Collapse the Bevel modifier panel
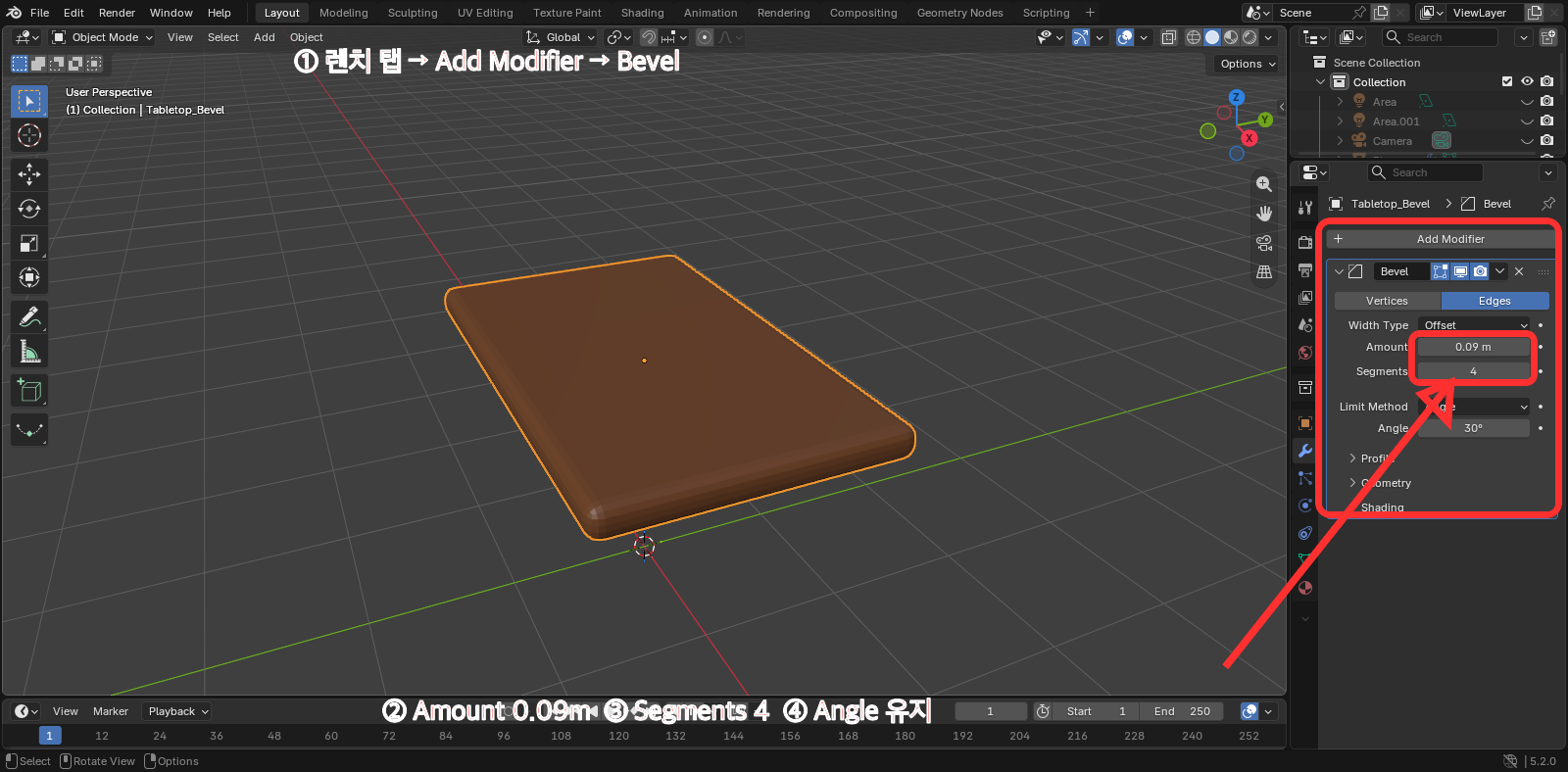 click(1339, 271)
